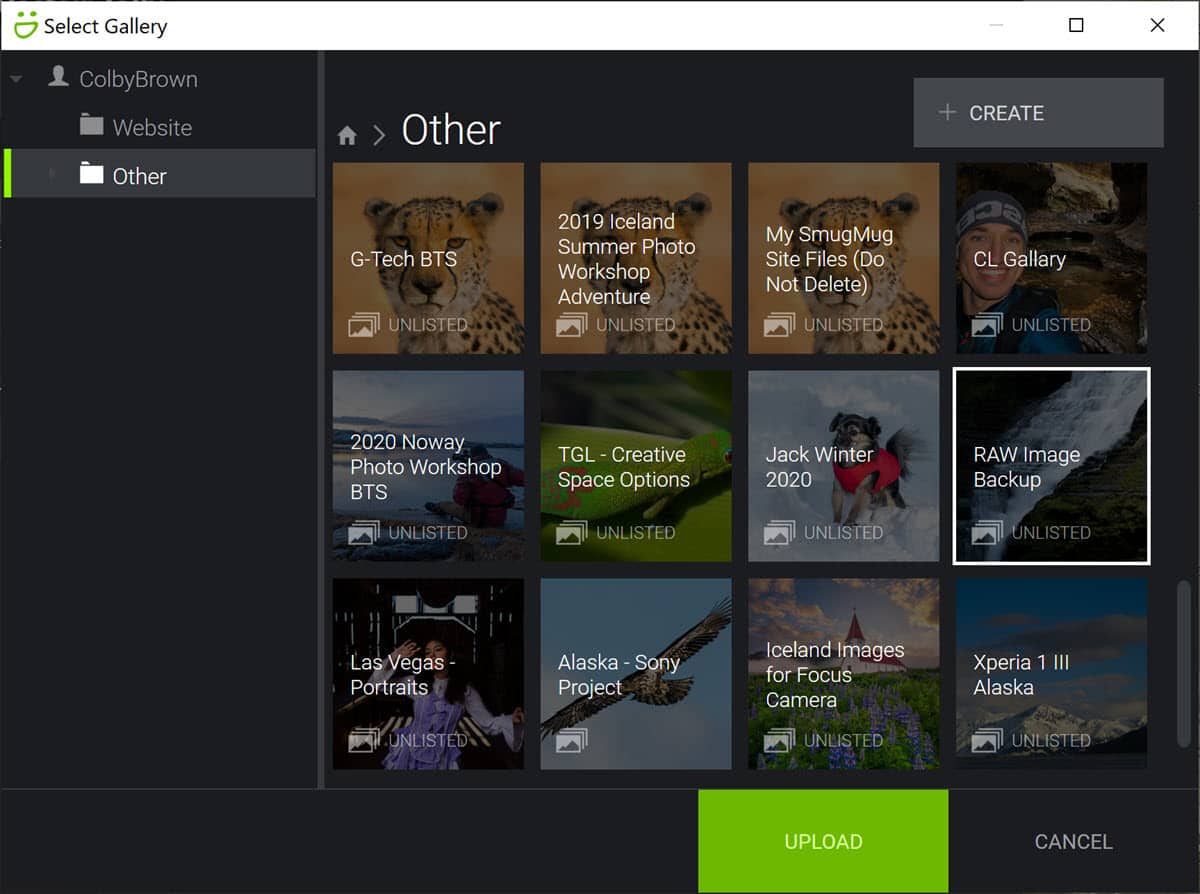Click plus icon on the Create button
The width and height of the screenshot is (1200, 894).
coord(947,113)
